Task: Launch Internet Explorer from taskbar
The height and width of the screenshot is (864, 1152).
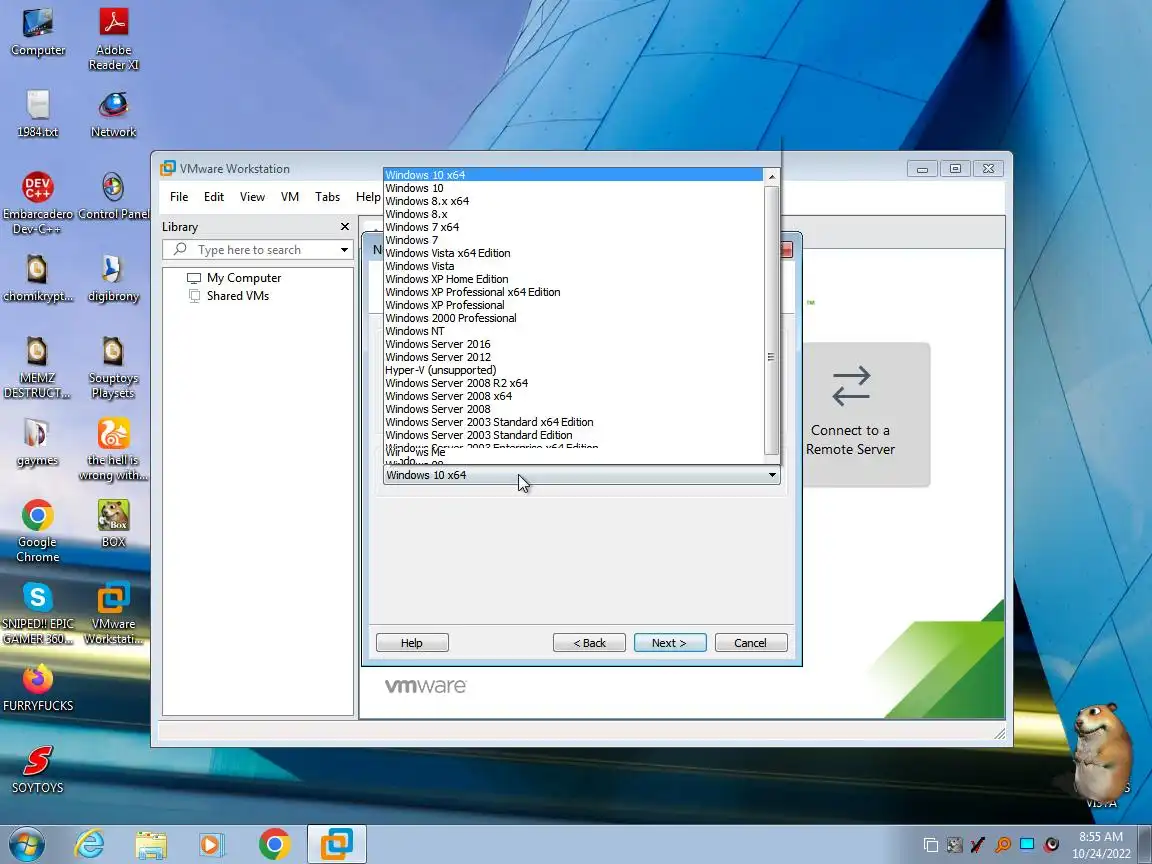Action: coord(89,844)
